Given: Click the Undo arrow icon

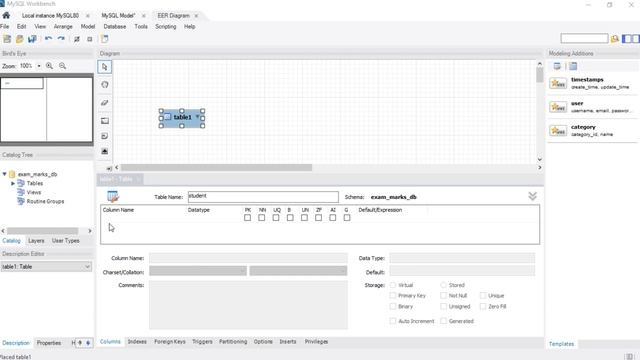Looking at the screenshot, I should (x=49, y=39).
